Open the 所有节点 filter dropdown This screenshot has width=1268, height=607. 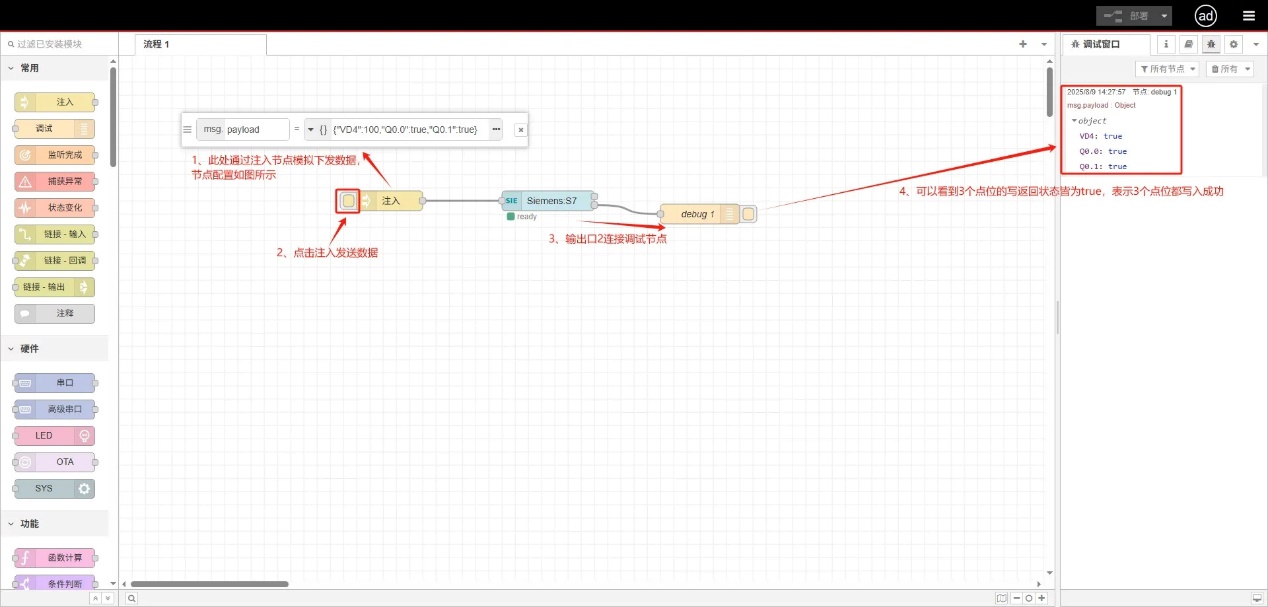click(1167, 69)
